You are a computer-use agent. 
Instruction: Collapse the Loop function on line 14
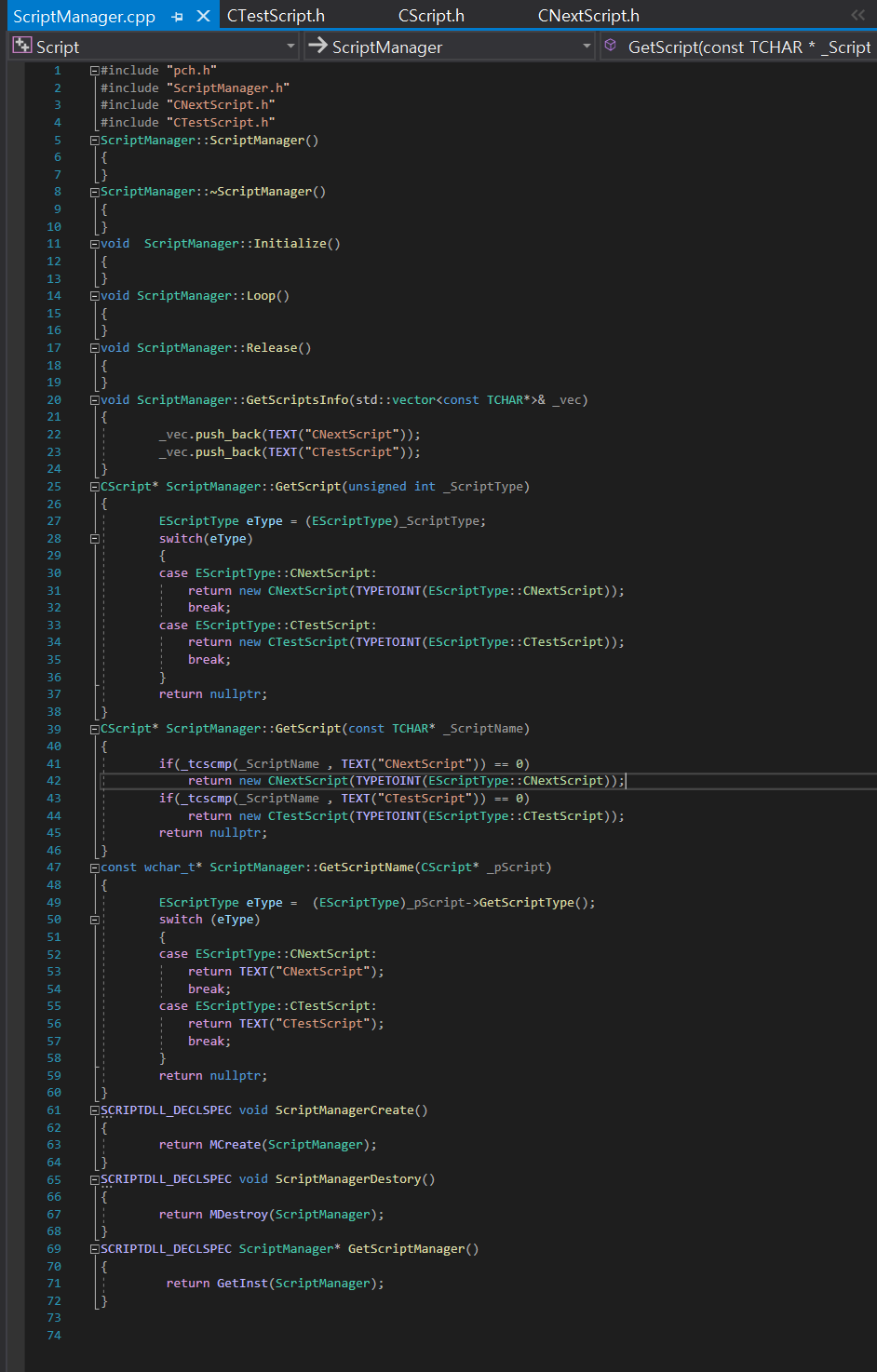tap(94, 296)
